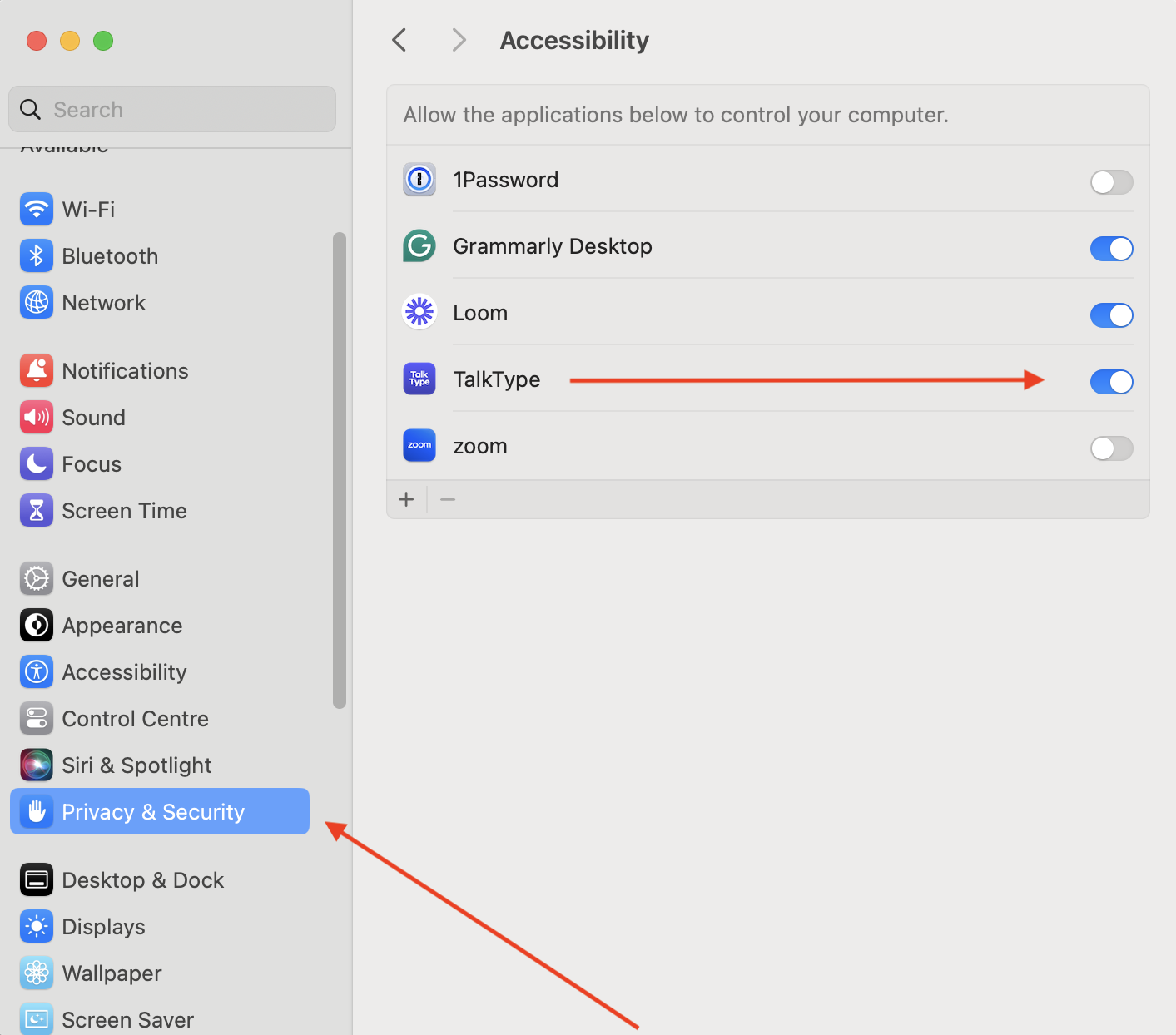Click the Privacy & Security hand icon
The width and height of the screenshot is (1176, 1035).
[x=37, y=812]
